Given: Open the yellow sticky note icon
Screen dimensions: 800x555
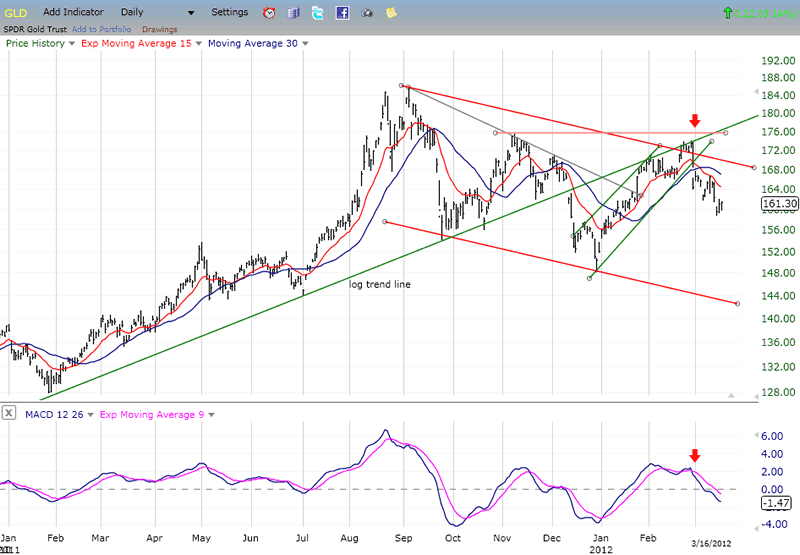Looking at the screenshot, I should point(389,13).
